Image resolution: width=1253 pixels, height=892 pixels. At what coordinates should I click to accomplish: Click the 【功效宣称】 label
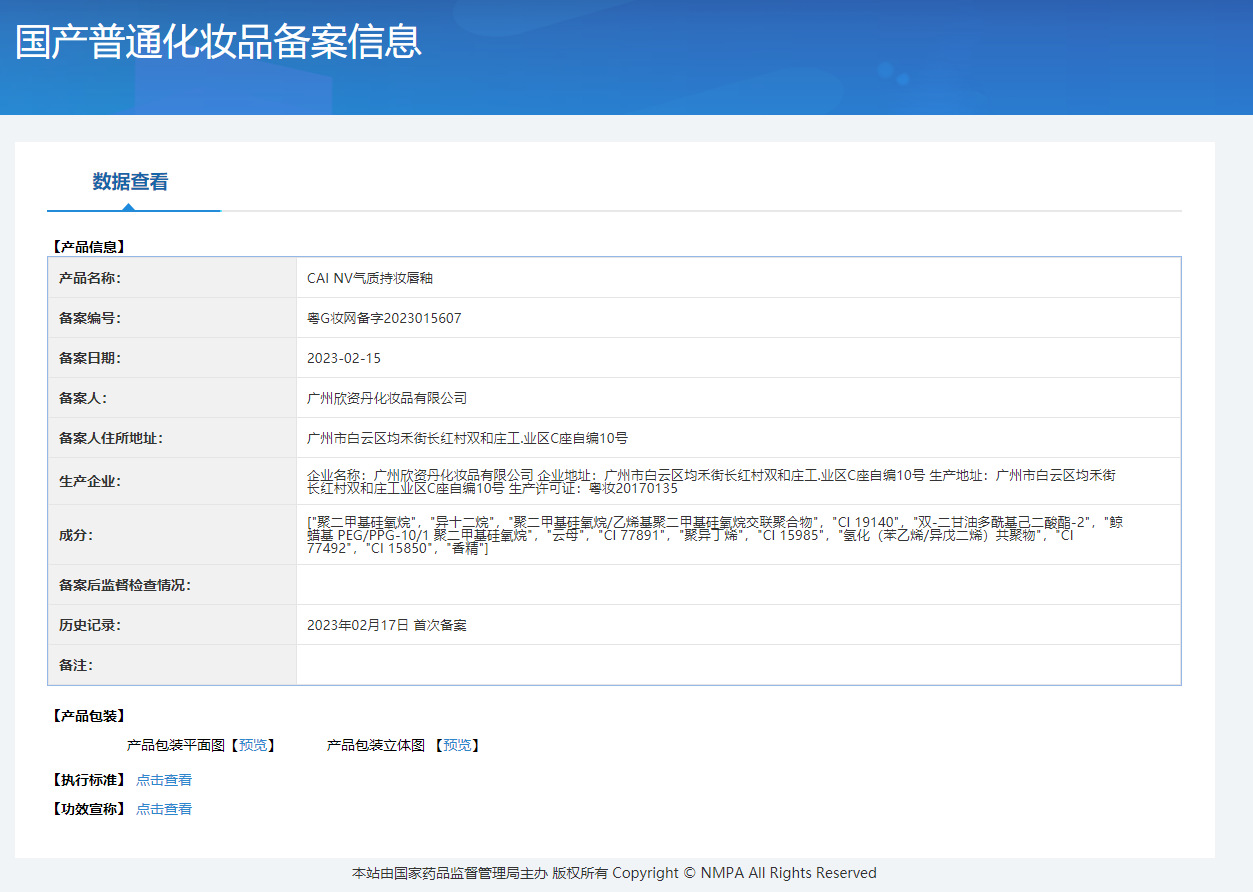[x=88, y=809]
